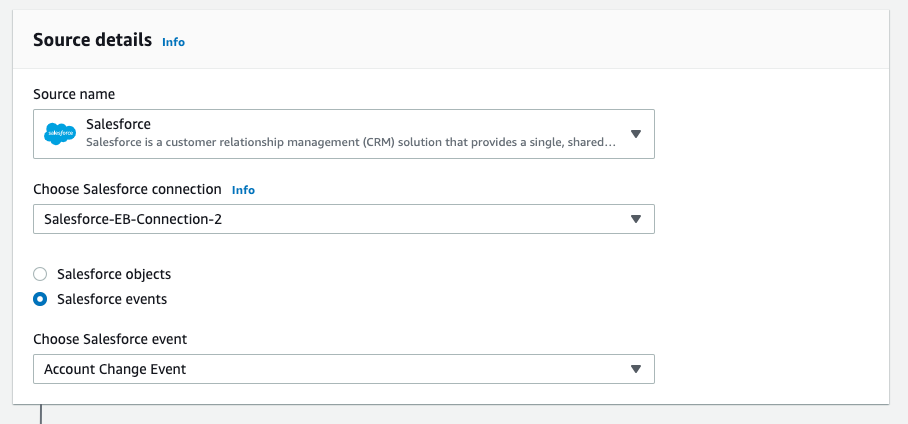Open Info link beside Choose Salesforce connection
This screenshot has width=908, height=424.
pyautogui.click(x=243, y=189)
